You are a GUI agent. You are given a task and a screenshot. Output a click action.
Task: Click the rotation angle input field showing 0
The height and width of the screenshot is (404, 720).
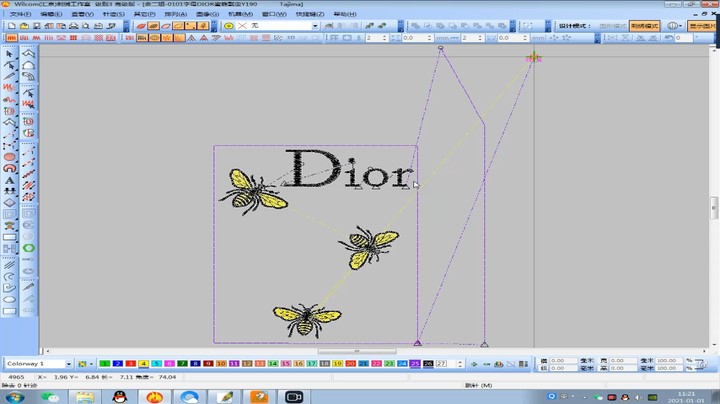pos(684,38)
